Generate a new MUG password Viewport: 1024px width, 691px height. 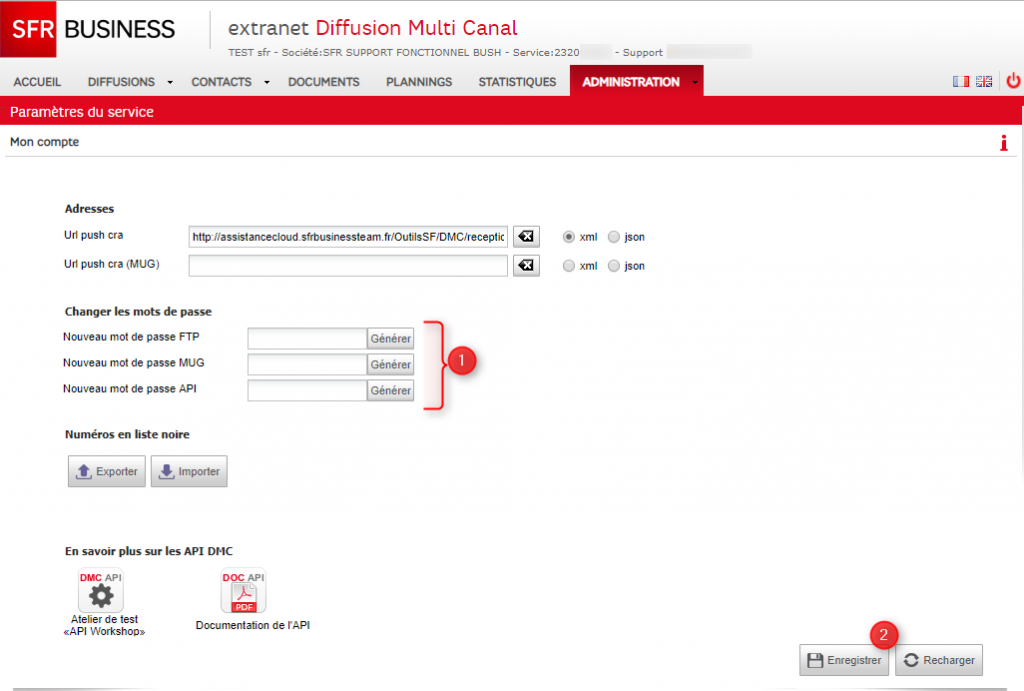pos(391,364)
